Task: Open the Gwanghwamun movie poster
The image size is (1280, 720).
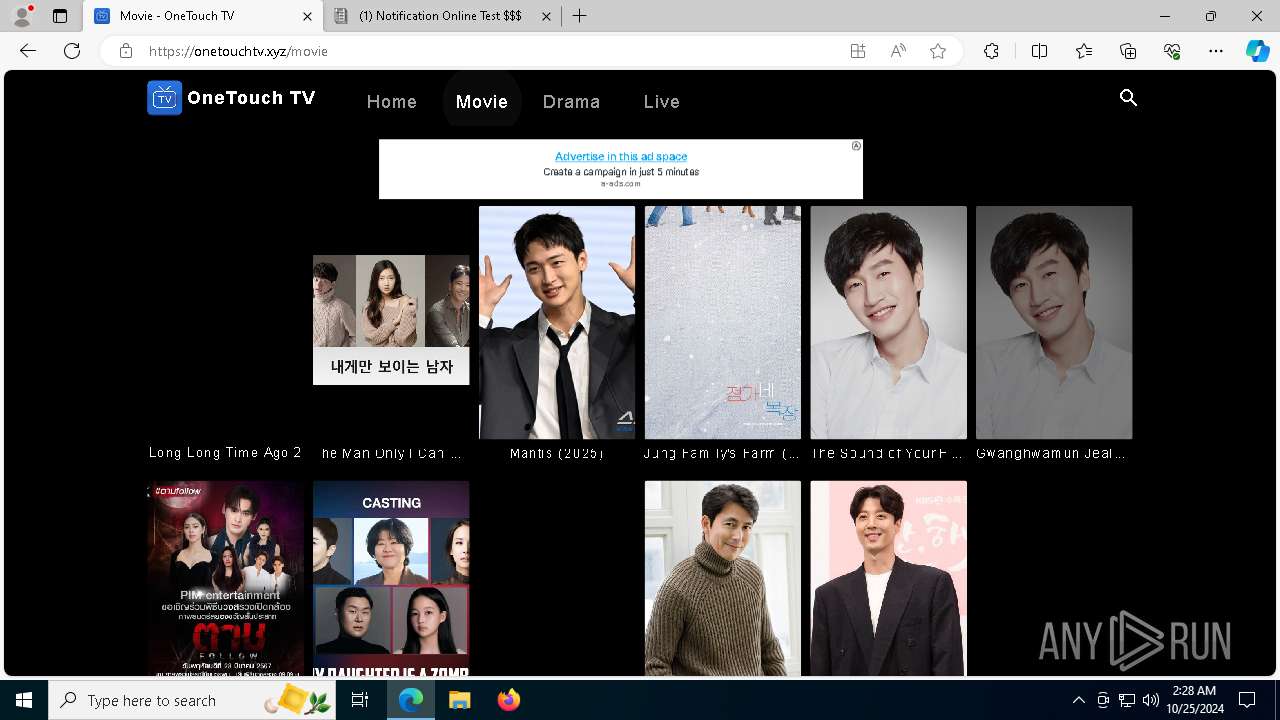Action: [x=1054, y=322]
